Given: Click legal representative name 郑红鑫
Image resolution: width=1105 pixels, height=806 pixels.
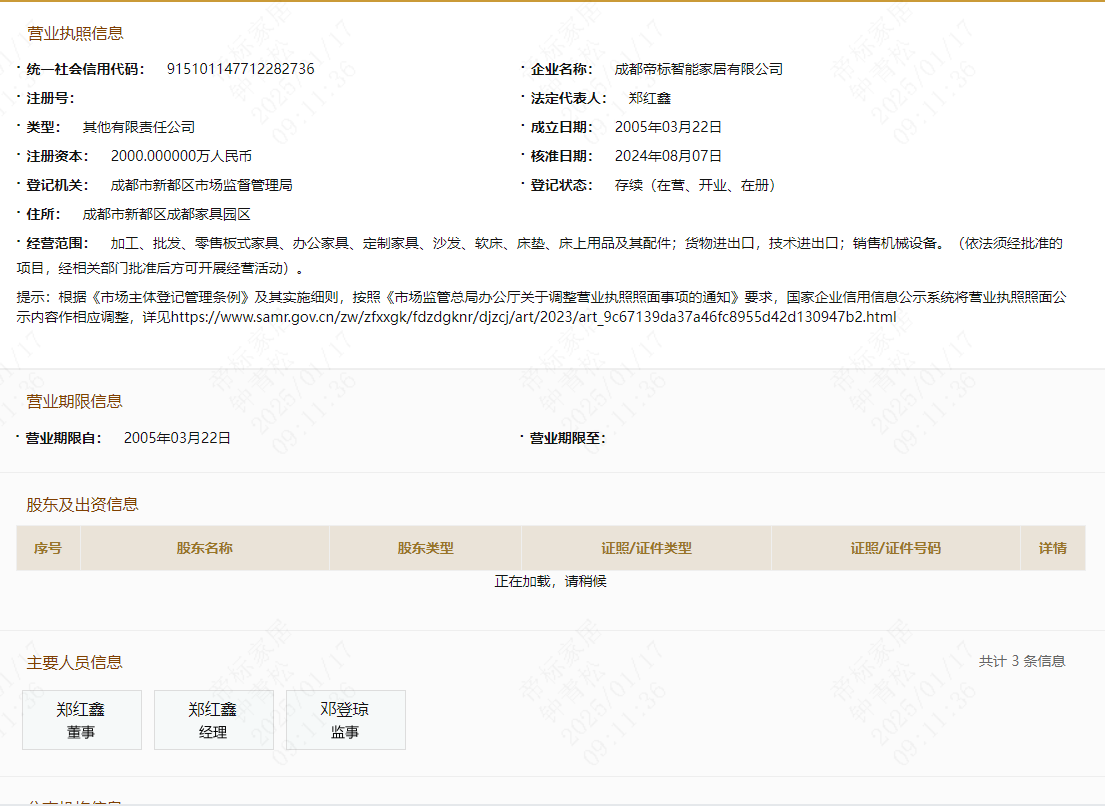Looking at the screenshot, I should 650,98.
